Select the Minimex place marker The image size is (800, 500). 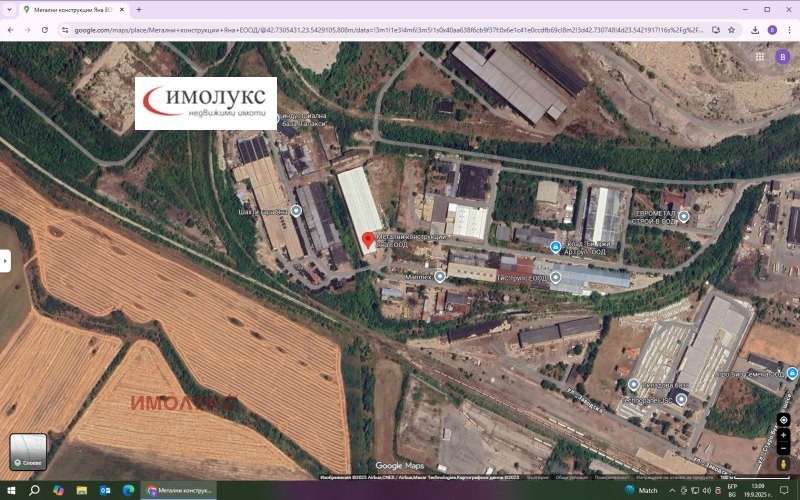pyautogui.click(x=439, y=276)
